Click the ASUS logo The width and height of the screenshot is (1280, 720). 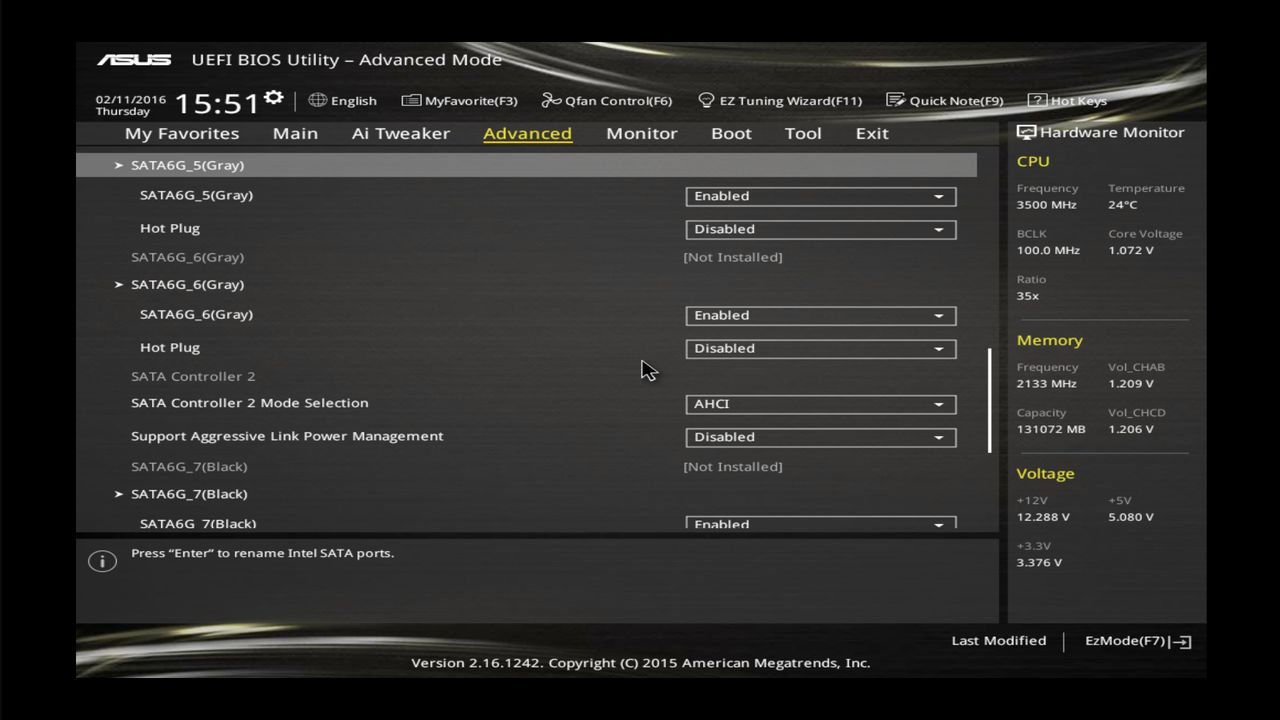134,60
